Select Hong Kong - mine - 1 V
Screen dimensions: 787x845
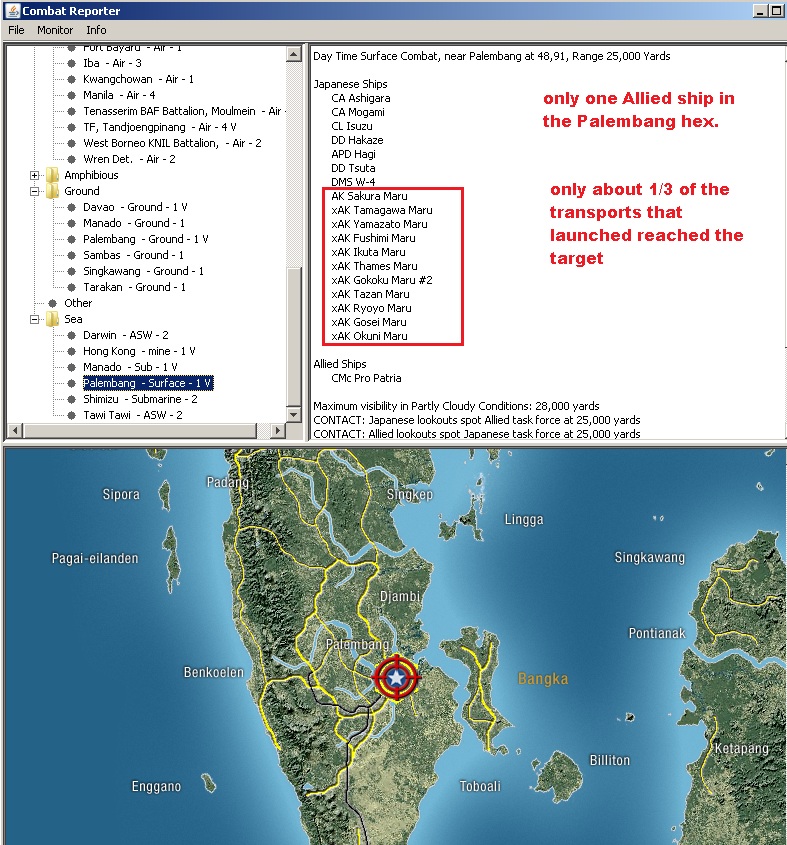click(x=139, y=351)
